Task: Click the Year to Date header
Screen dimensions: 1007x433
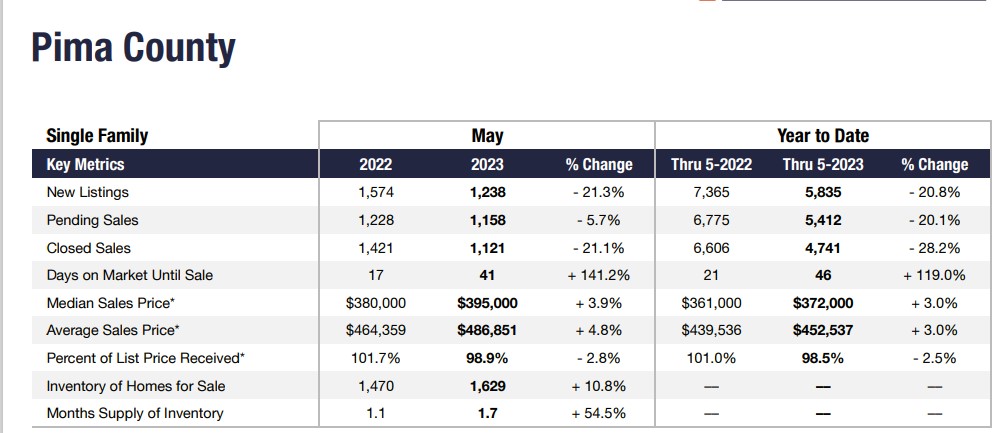Action: point(823,136)
